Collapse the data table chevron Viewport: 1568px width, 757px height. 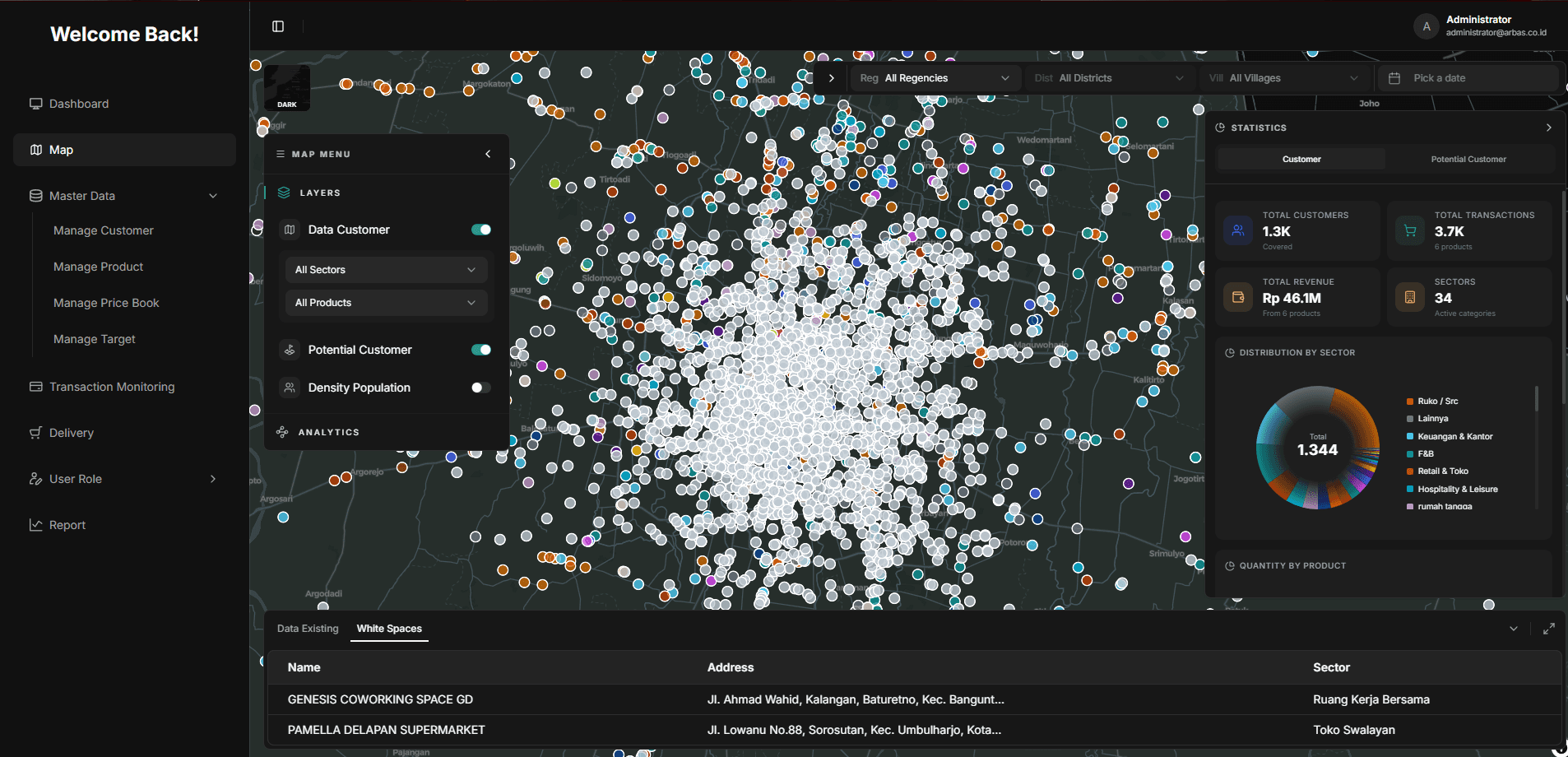(x=1514, y=629)
